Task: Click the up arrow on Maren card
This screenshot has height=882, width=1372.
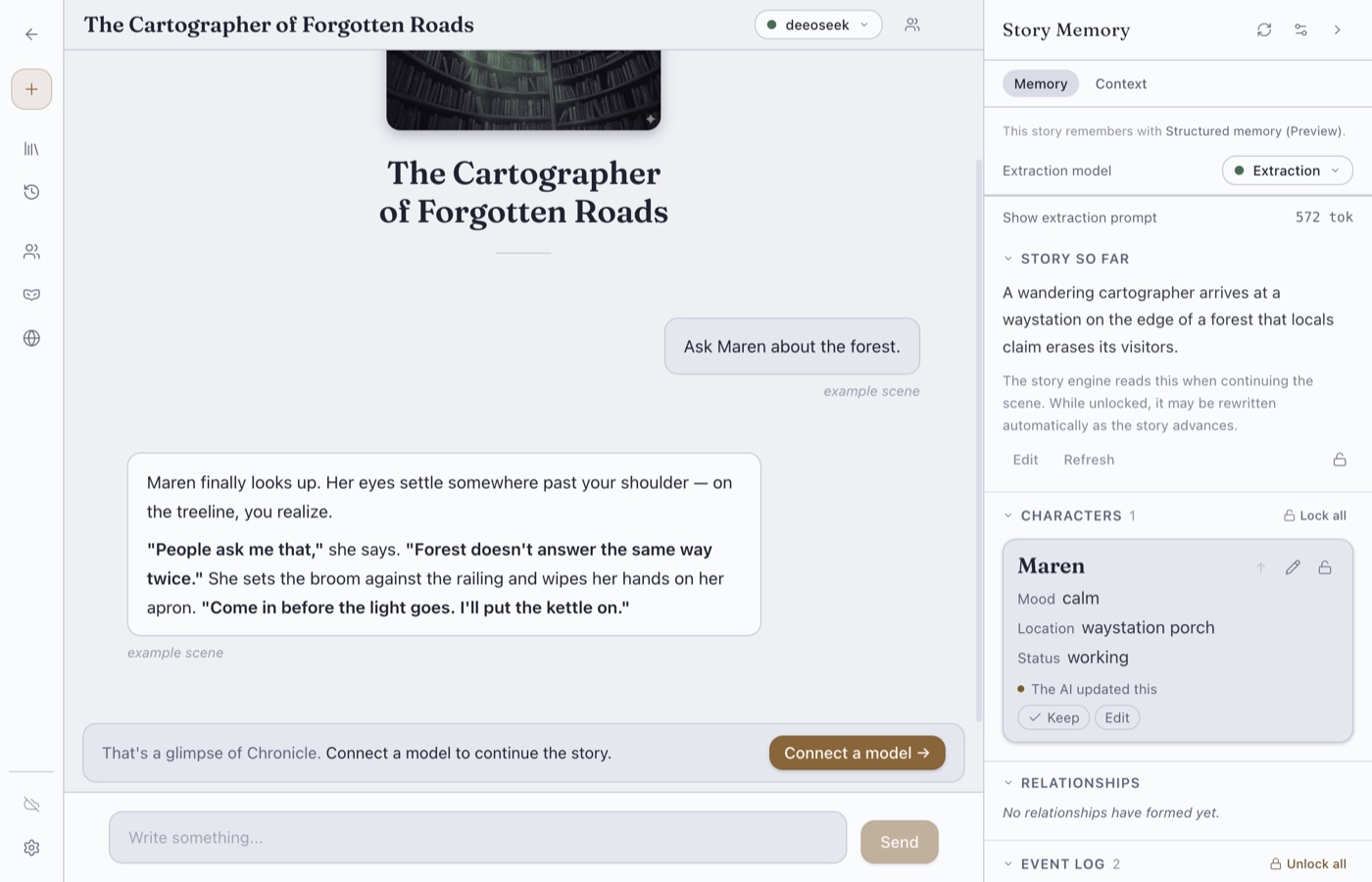Action: tap(1261, 567)
